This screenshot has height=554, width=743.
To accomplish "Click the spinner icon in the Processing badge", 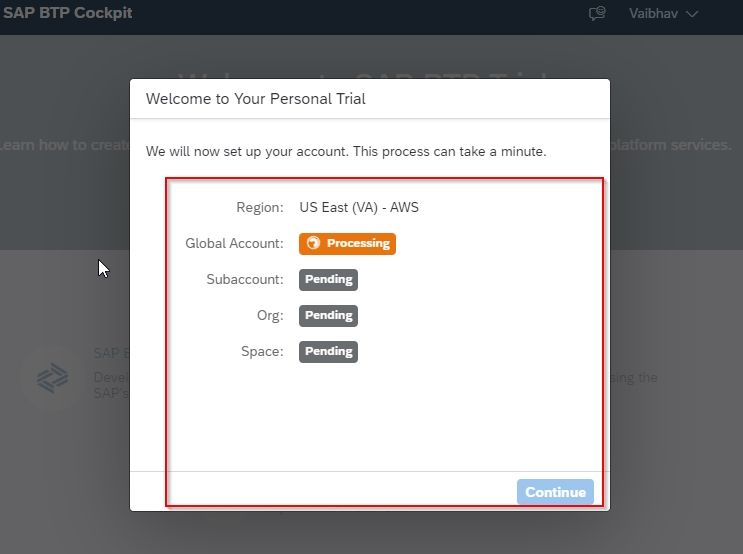I will click(313, 243).
